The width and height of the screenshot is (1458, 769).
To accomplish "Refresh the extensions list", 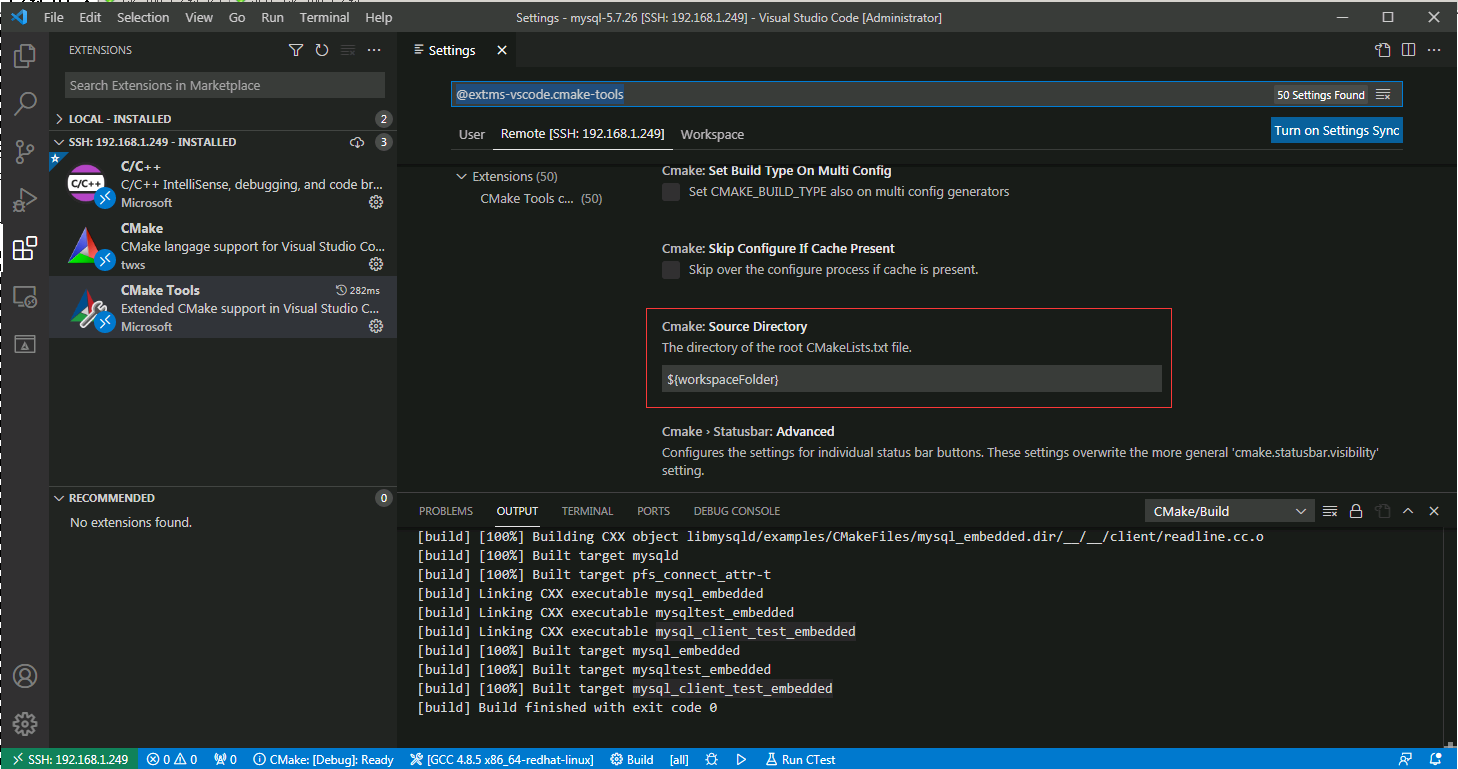I will (322, 50).
